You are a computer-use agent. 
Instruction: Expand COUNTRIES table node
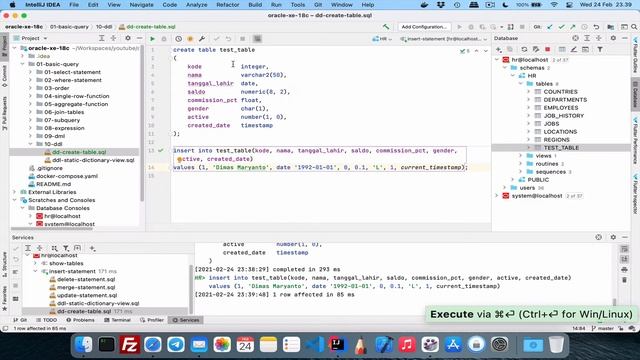click(x=529, y=92)
